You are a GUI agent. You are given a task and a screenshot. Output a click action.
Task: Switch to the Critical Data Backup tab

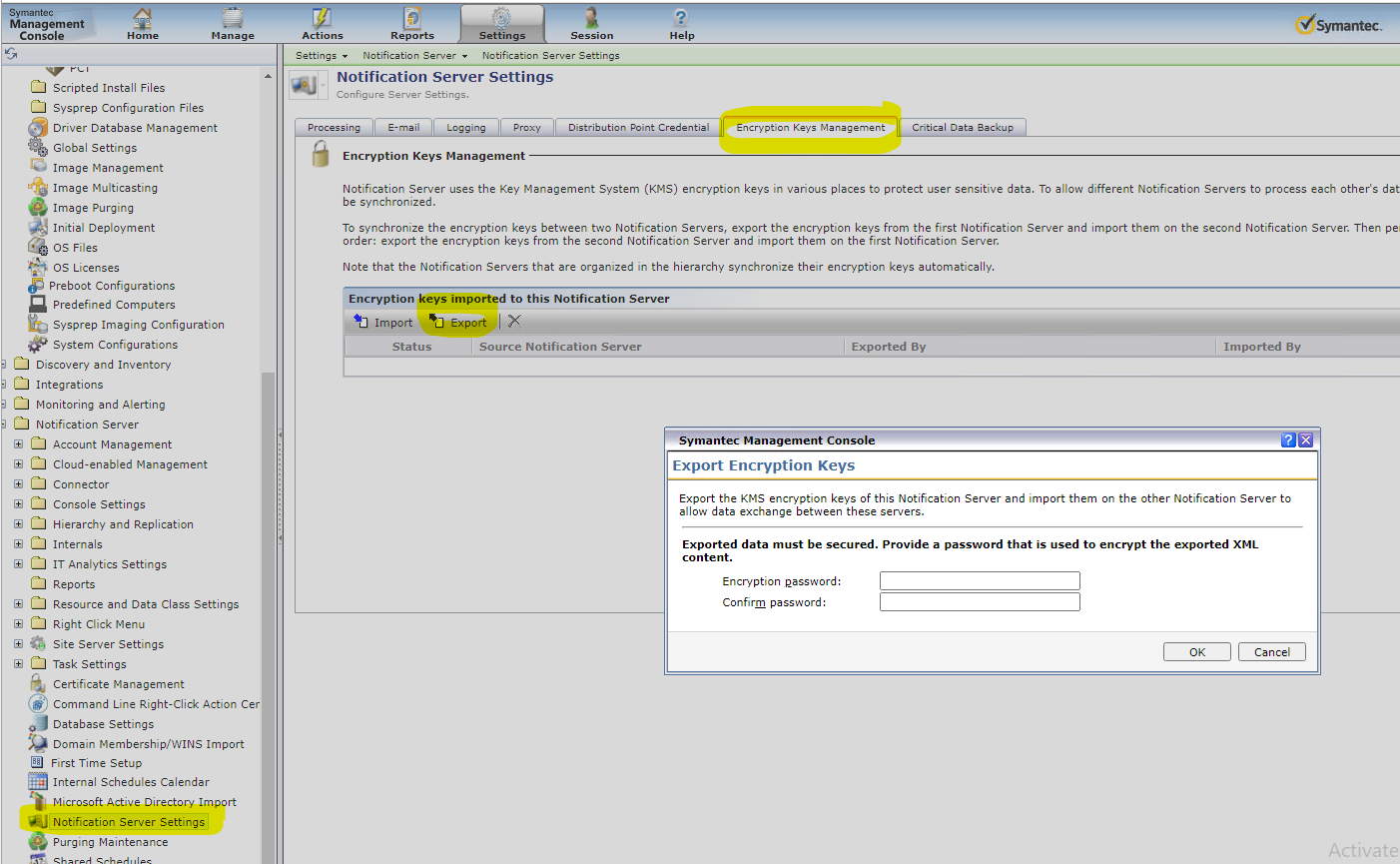pyautogui.click(x=963, y=127)
